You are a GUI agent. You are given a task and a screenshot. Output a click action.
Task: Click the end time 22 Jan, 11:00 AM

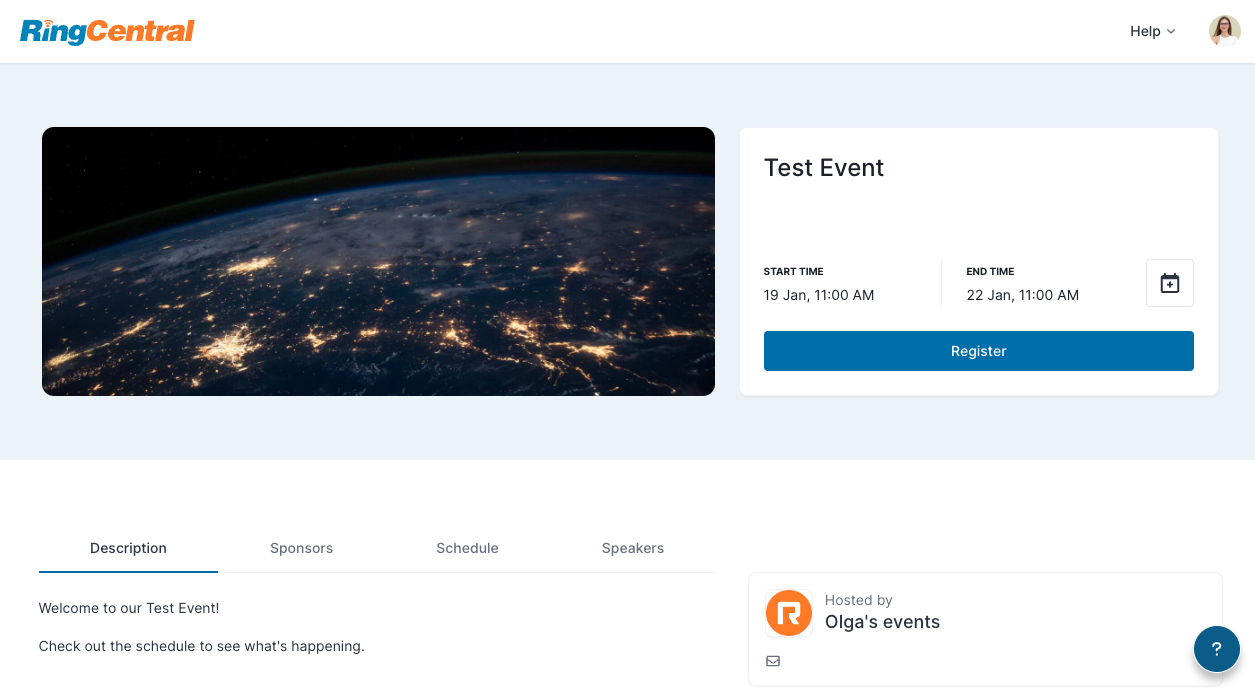(1022, 295)
